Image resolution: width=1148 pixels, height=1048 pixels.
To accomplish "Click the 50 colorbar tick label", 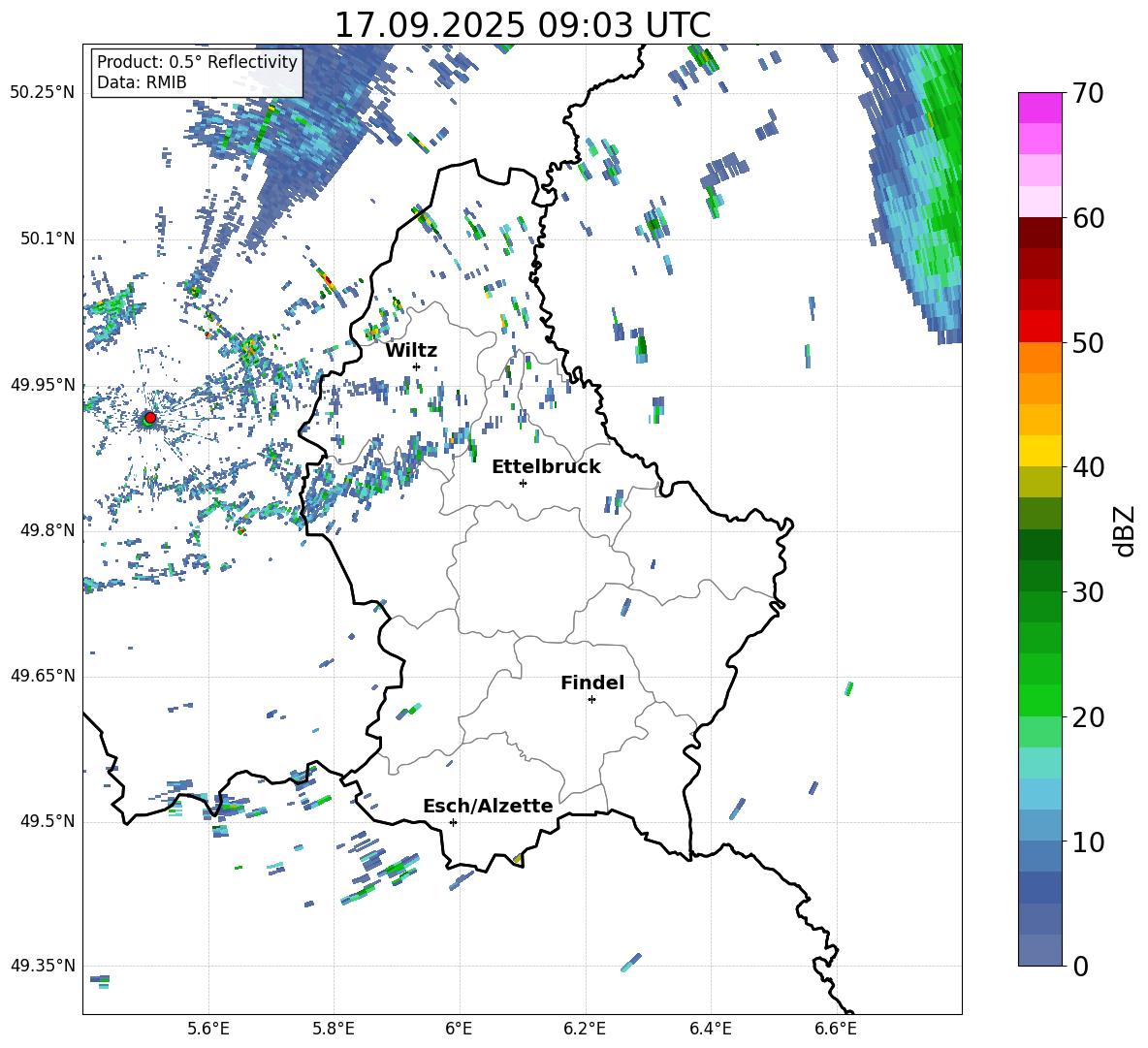I will [x=1087, y=343].
